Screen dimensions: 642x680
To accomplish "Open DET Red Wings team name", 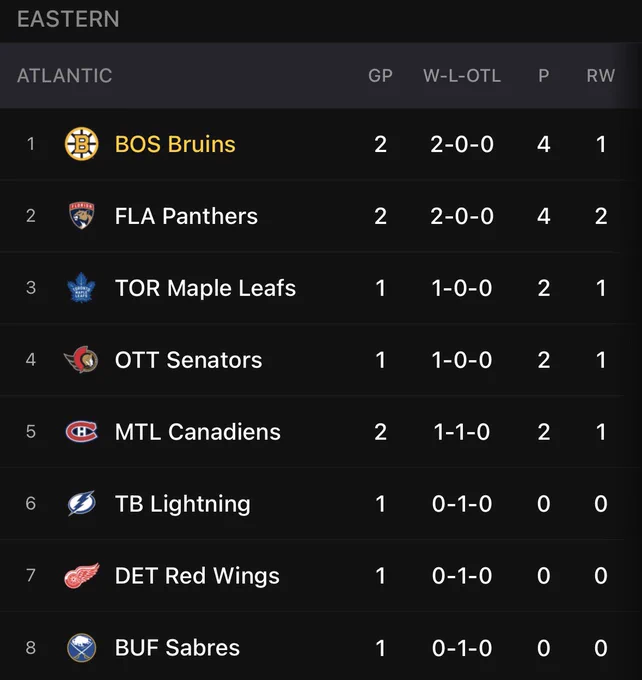I will (x=197, y=576).
